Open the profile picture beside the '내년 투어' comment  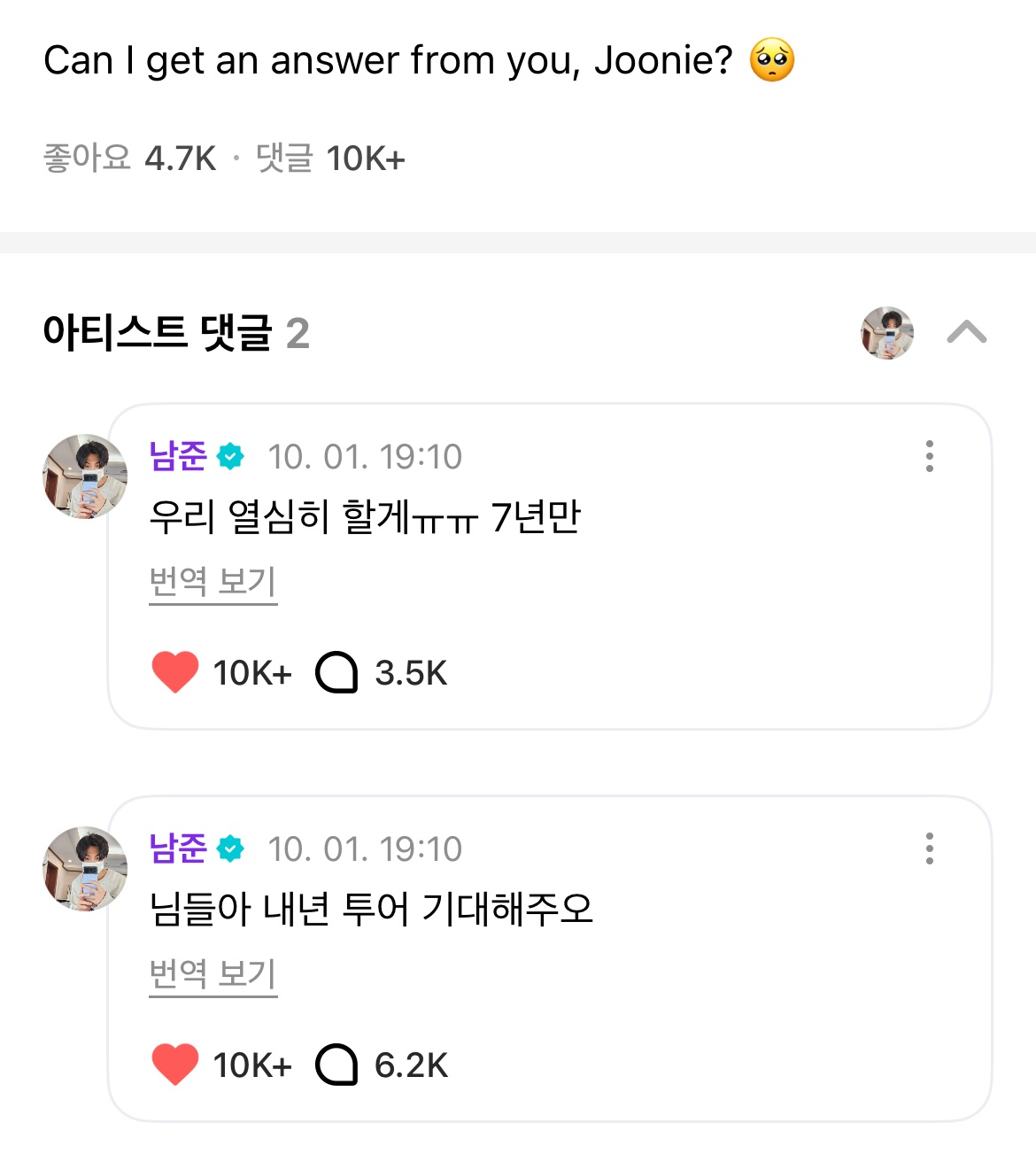(x=85, y=869)
